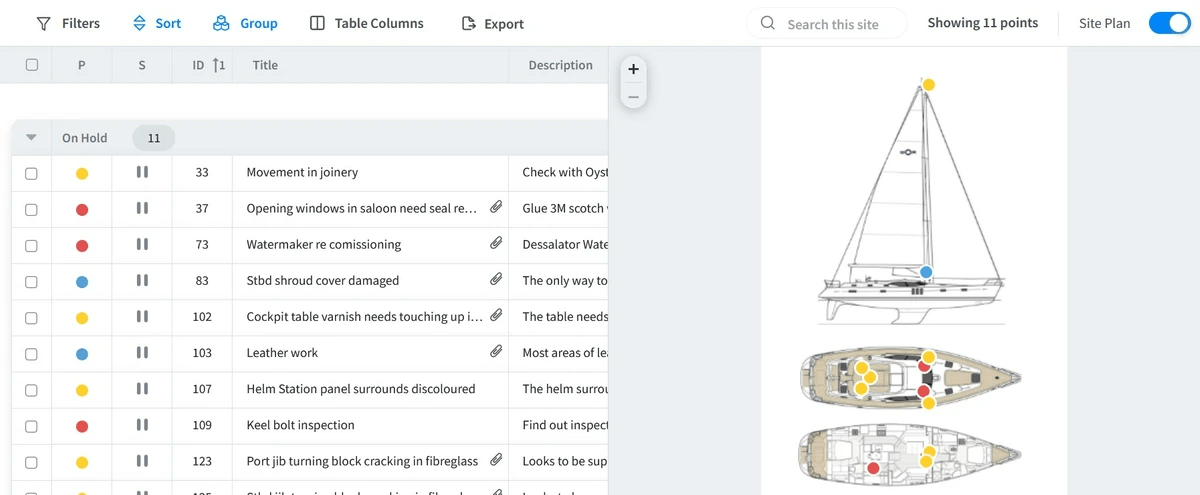Click the magnifier search icon

768,23
